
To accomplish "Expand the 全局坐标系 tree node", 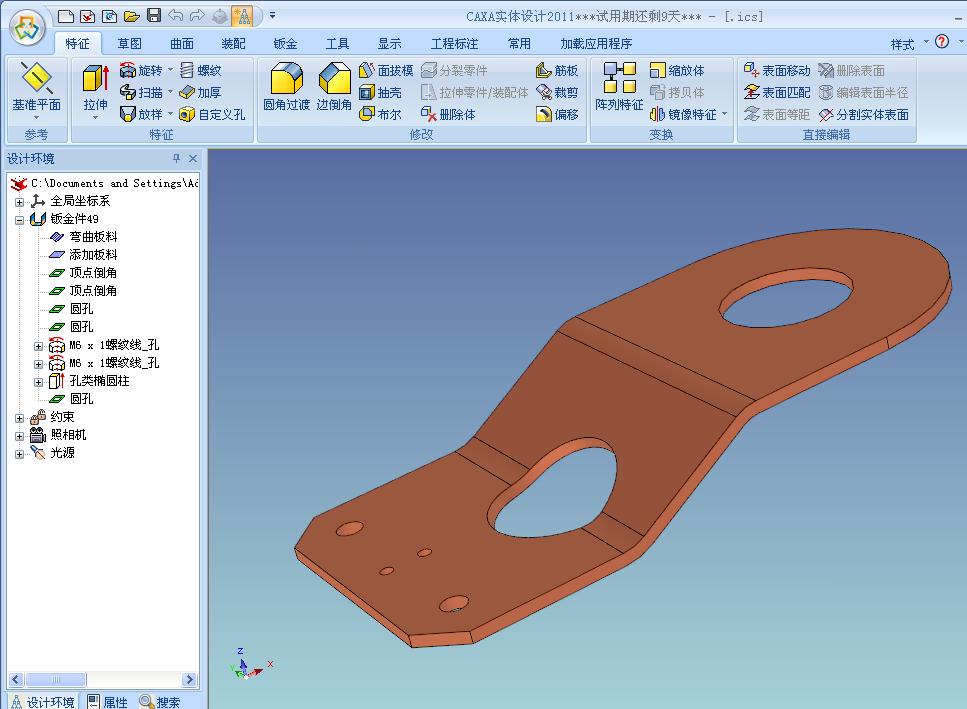I will tap(19, 201).
